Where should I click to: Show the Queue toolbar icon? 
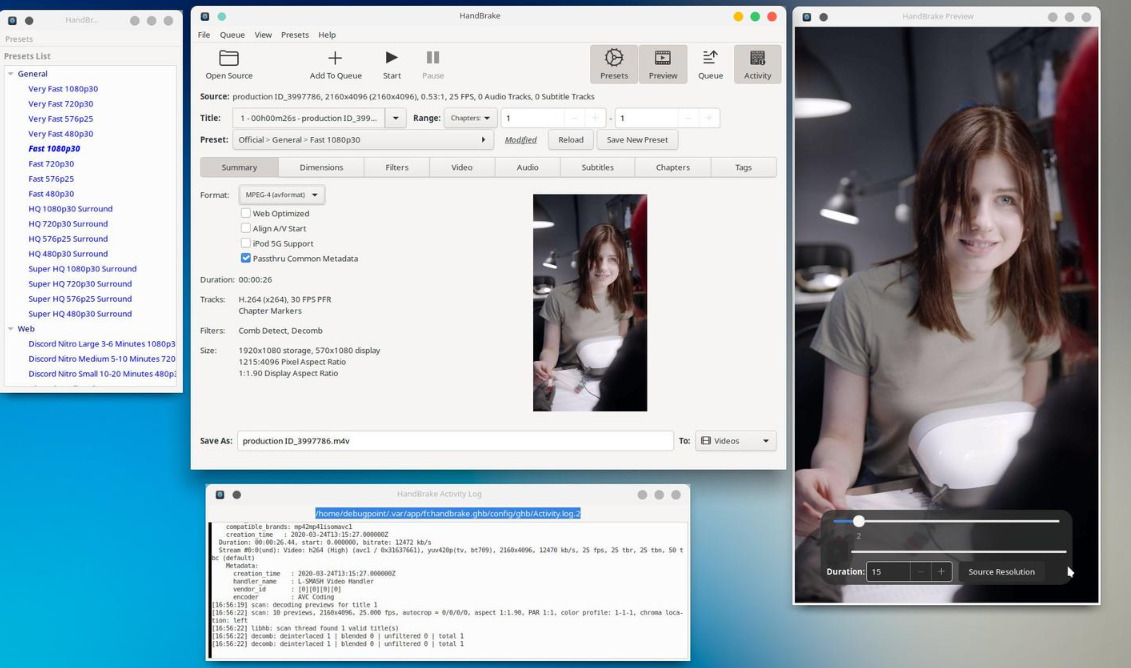[710, 58]
